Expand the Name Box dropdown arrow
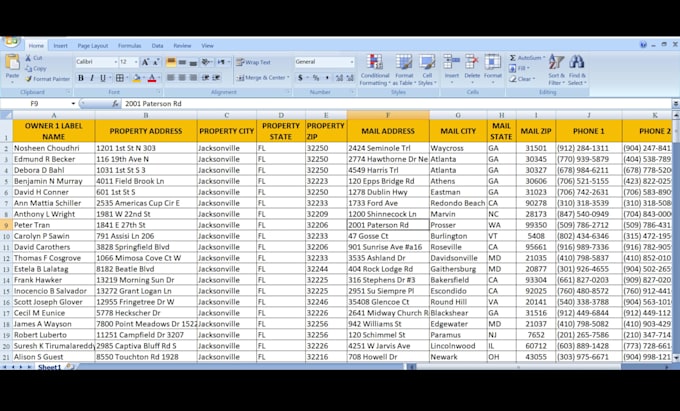Viewport: 680px width, 411px height. (73, 104)
